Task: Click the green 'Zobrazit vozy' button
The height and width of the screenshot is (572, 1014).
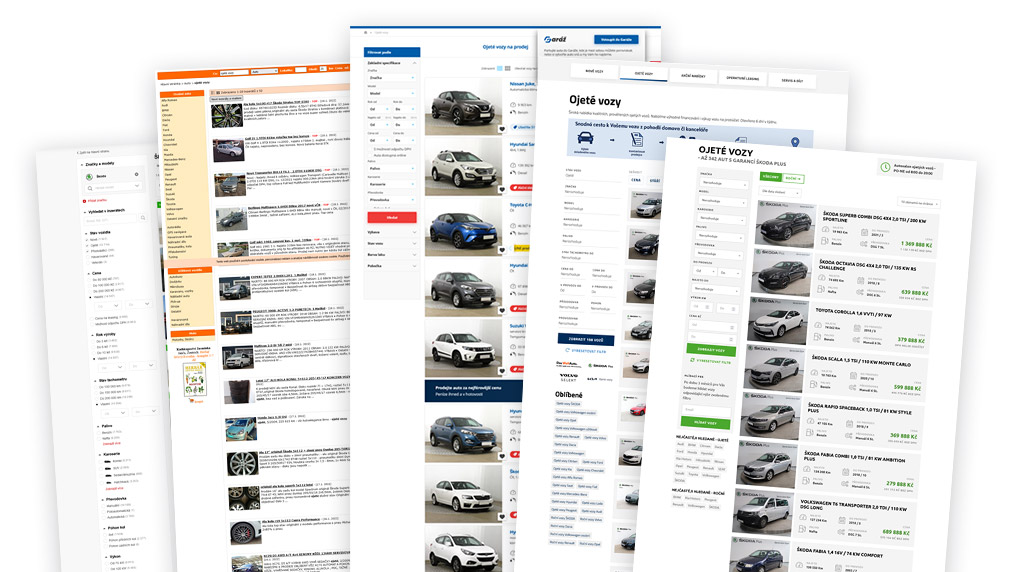Action: pyautogui.click(x=711, y=350)
